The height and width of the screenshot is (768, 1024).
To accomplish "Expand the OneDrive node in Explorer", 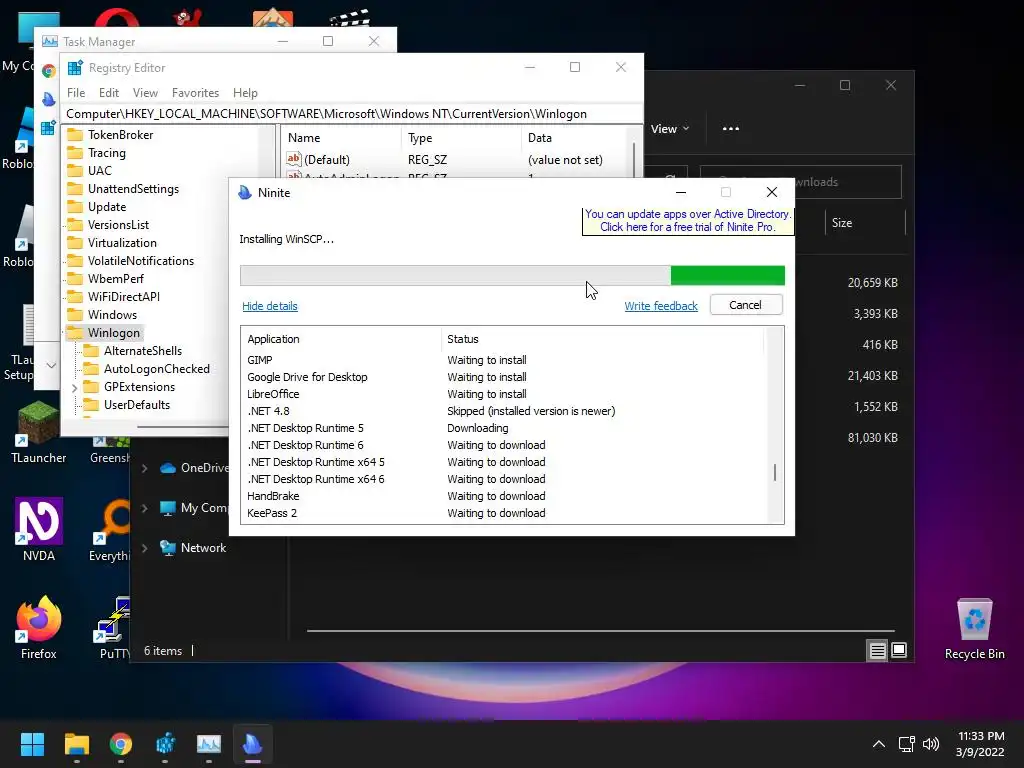I will coord(145,468).
